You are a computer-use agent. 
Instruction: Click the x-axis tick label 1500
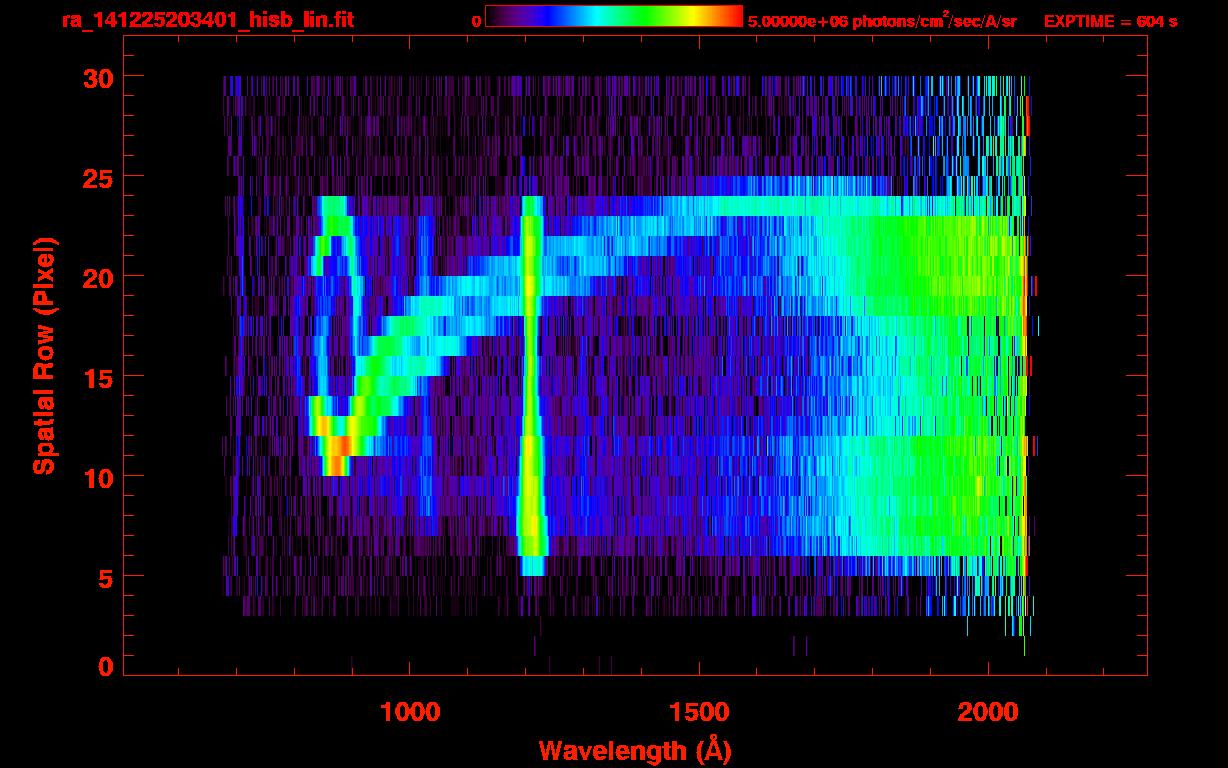pyautogui.click(x=699, y=712)
